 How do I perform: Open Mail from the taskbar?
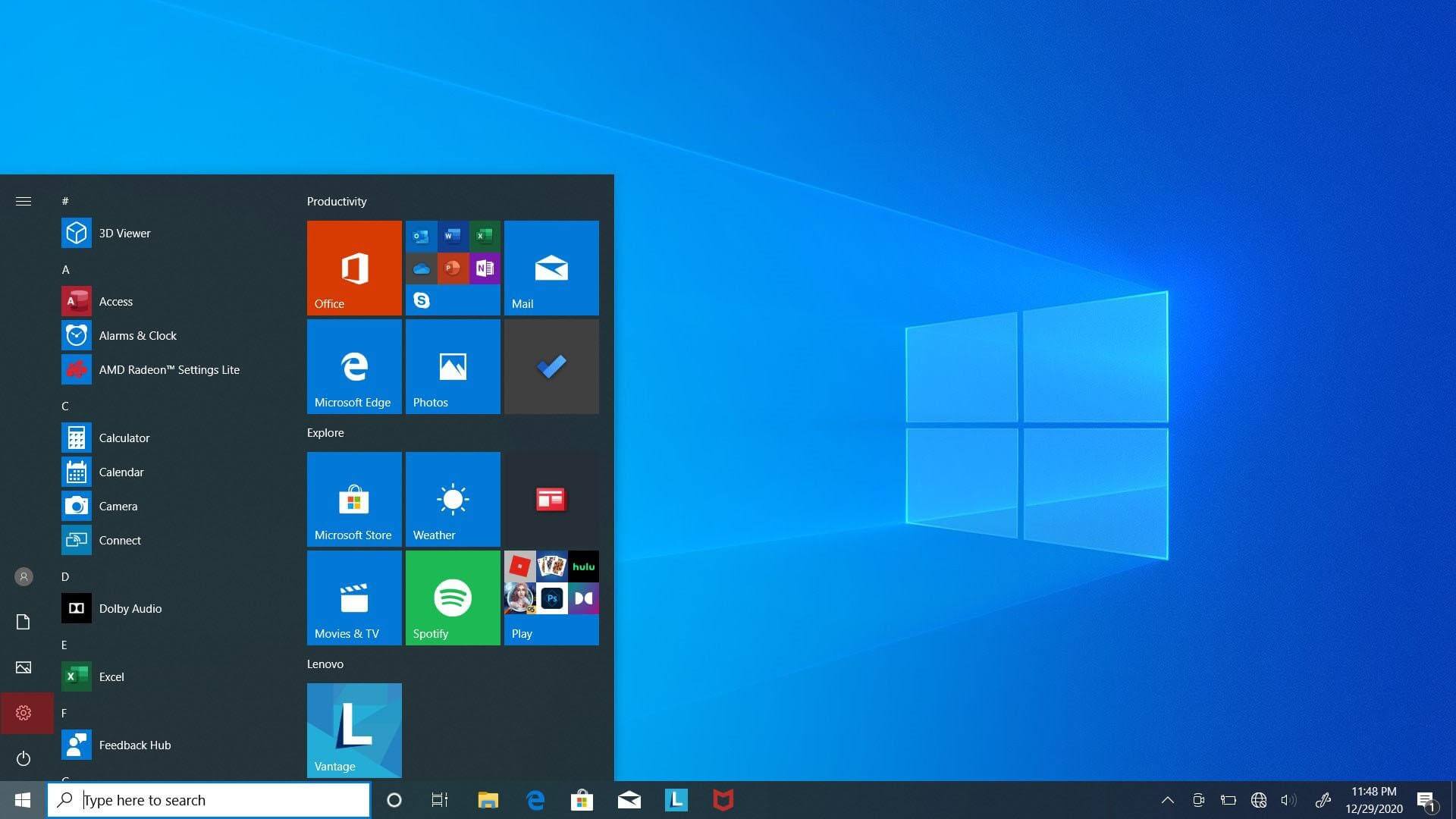pos(629,800)
